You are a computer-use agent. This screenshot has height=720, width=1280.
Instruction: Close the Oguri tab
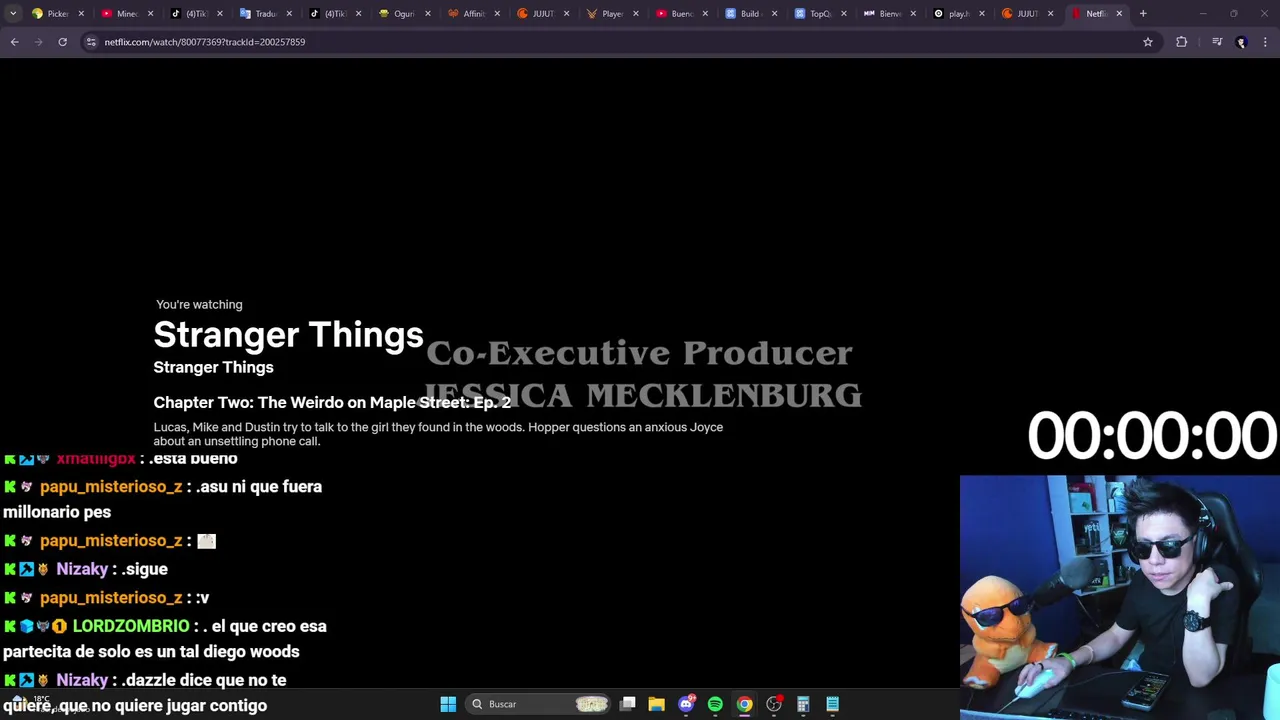(428, 14)
